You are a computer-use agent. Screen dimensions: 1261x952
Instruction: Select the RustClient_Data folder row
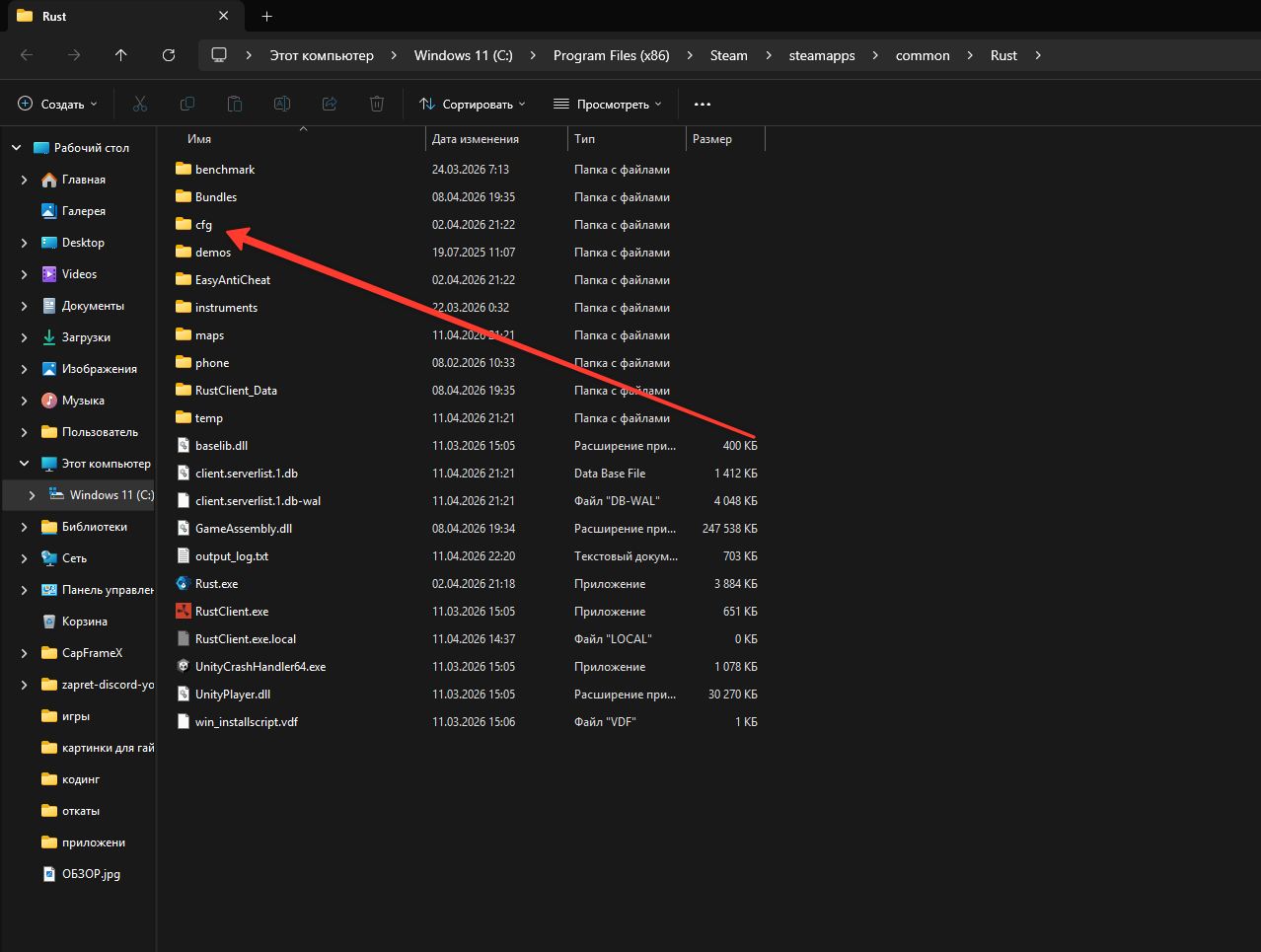[x=466, y=391]
